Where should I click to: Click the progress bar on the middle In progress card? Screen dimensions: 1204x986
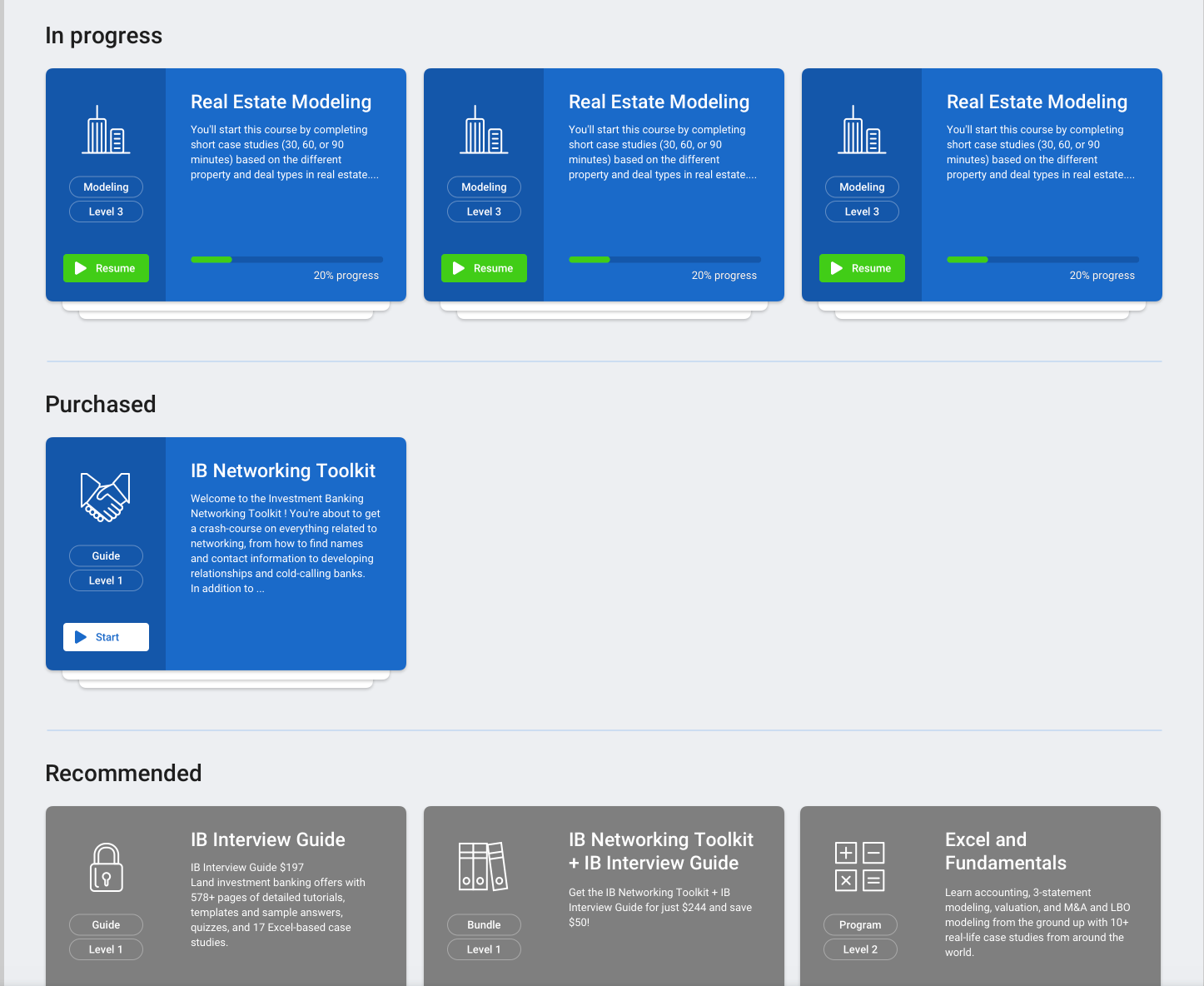click(664, 260)
